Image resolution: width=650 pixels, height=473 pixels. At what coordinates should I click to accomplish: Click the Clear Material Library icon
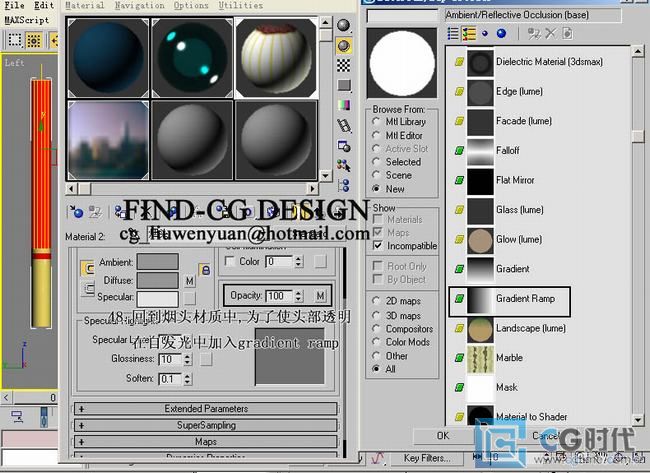pyautogui.click(x=567, y=34)
